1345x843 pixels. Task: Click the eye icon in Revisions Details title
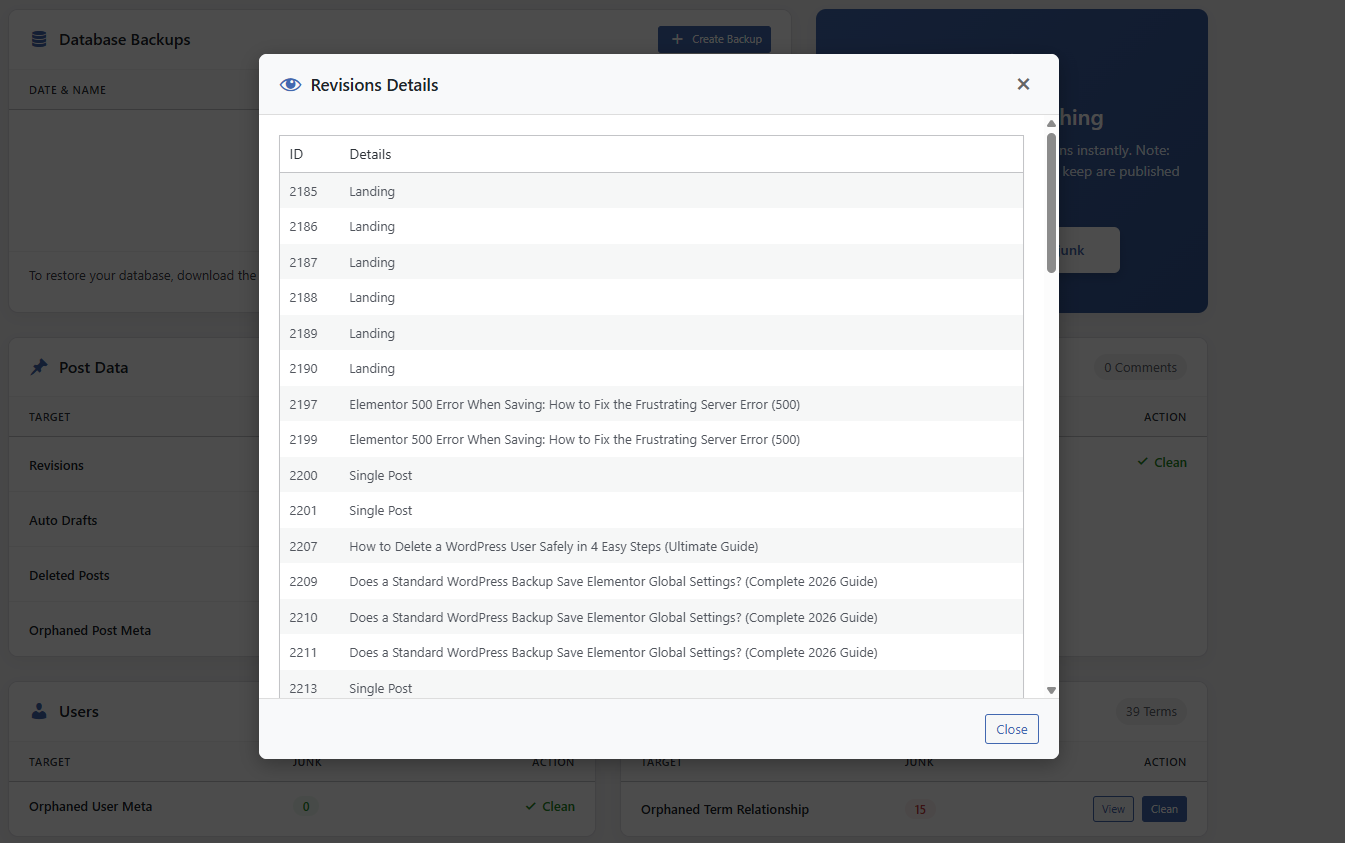pyautogui.click(x=290, y=84)
